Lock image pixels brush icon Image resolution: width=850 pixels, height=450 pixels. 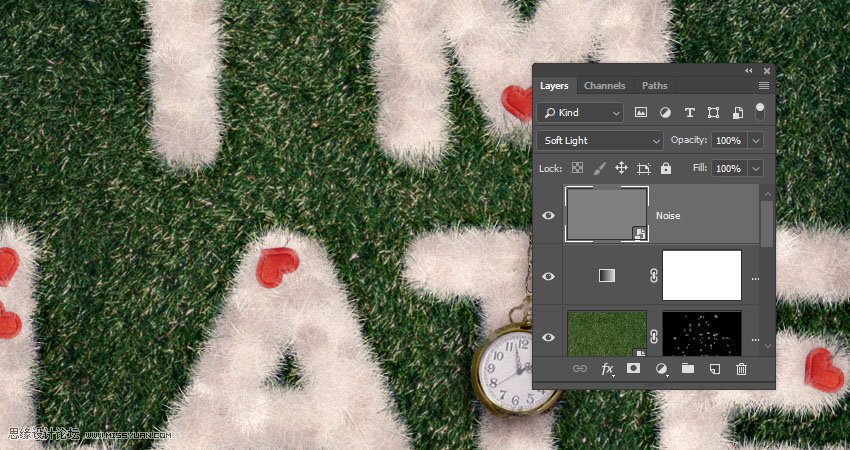pyautogui.click(x=600, y=169)
